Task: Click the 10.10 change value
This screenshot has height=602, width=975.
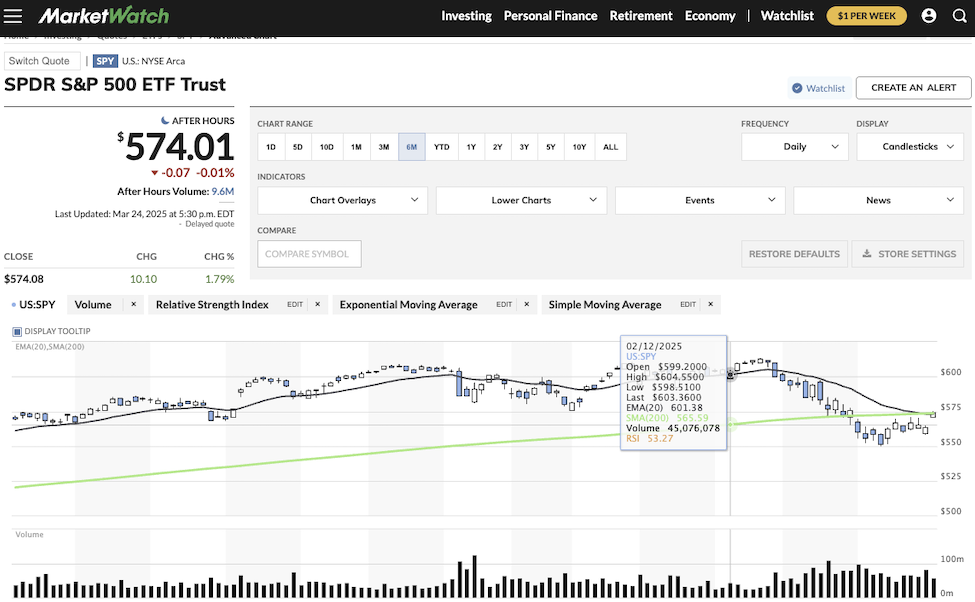Action: 143,279
